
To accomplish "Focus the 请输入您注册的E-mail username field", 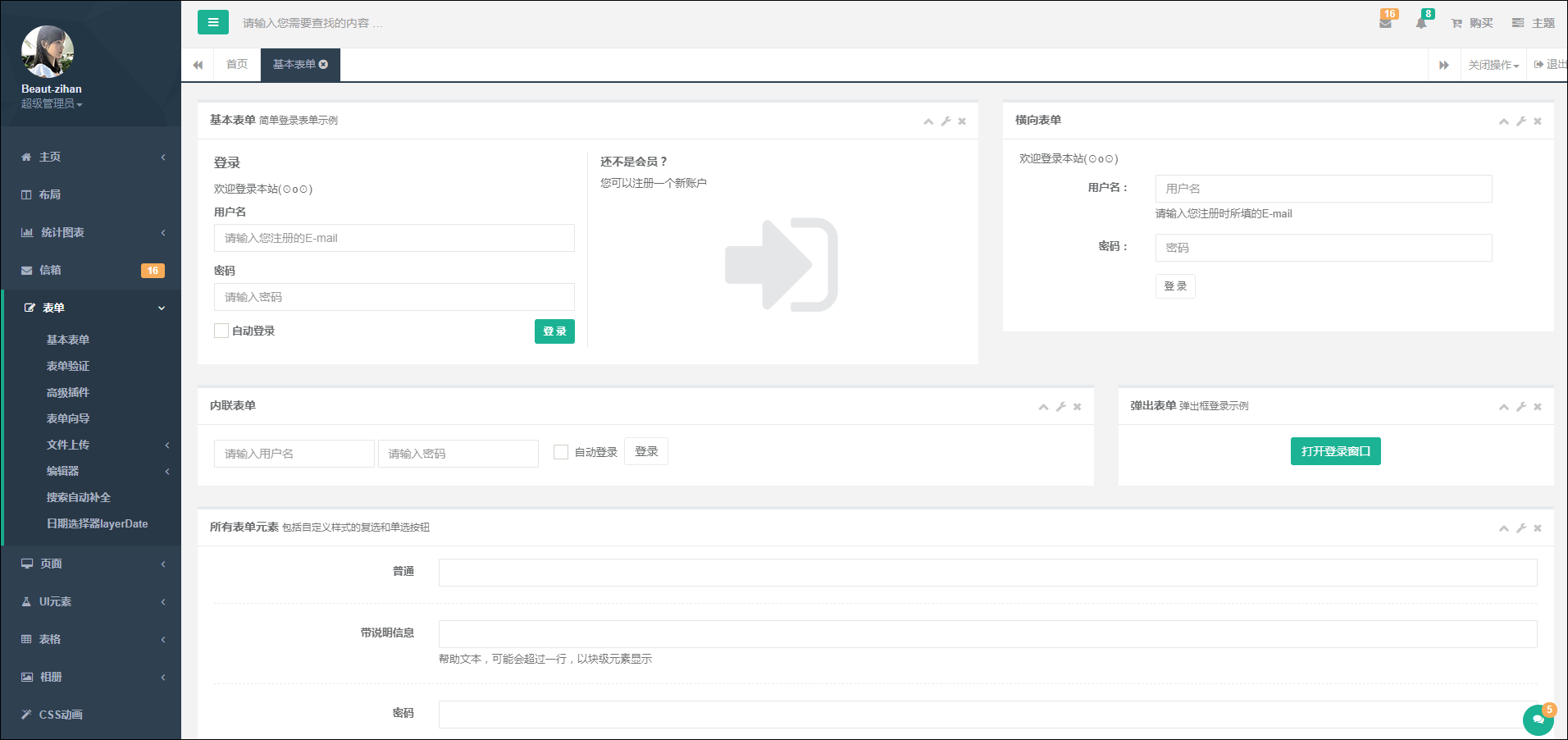I will 394,238.
